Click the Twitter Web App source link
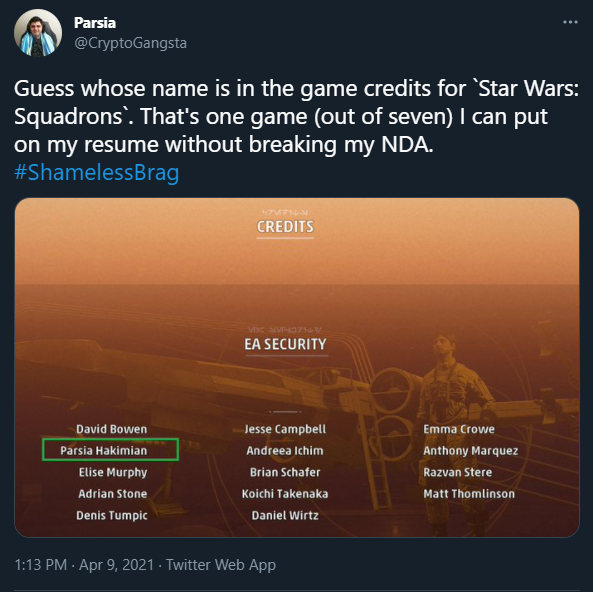The image size is (593, 592). 221,565
